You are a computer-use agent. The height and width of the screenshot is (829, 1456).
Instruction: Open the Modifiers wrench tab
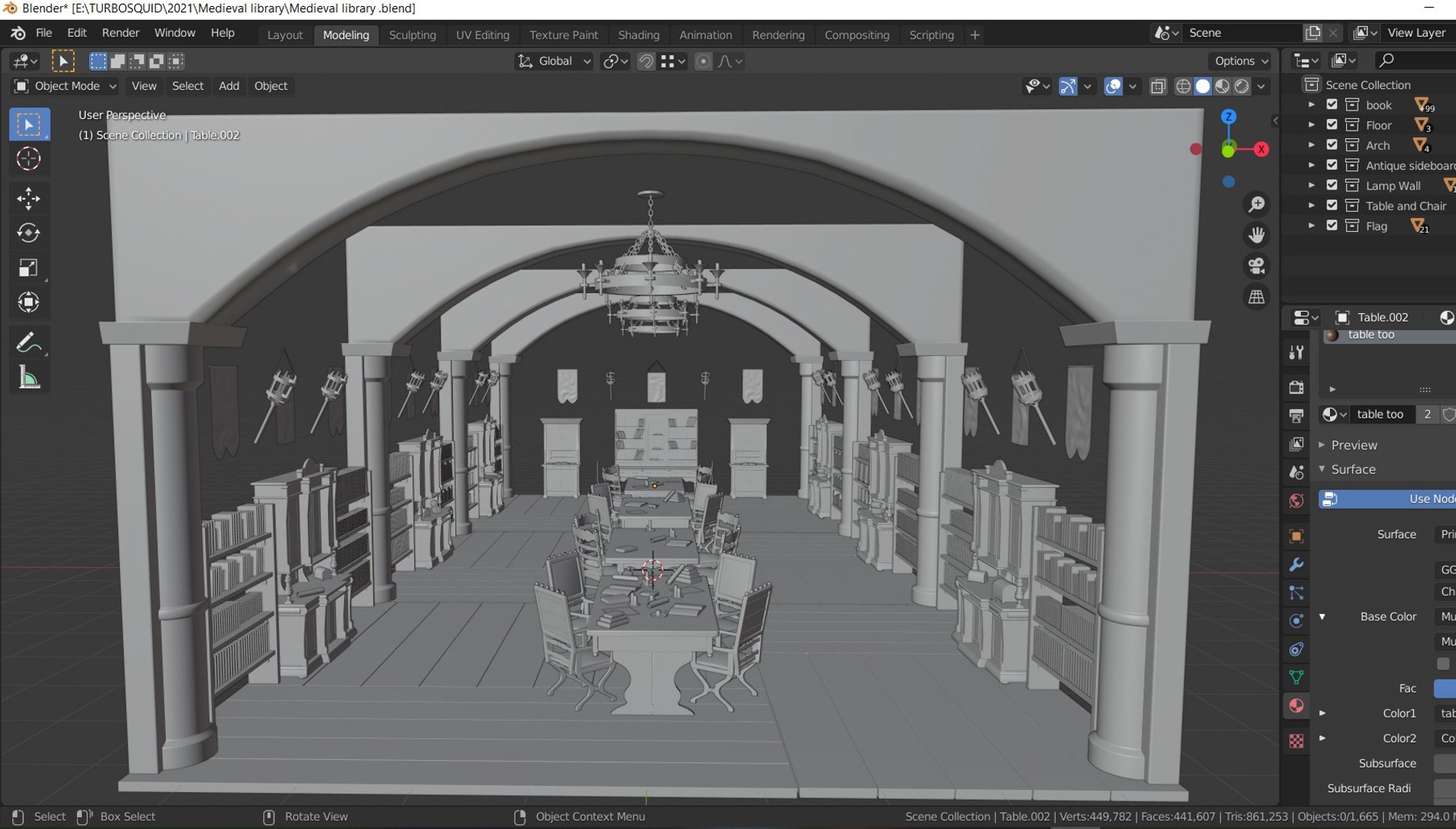1296,564
